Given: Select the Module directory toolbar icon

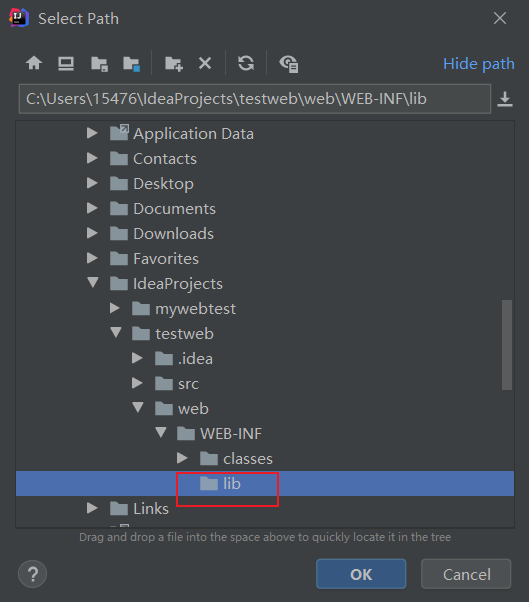Looking at the screenshot, I should [131, 64].
